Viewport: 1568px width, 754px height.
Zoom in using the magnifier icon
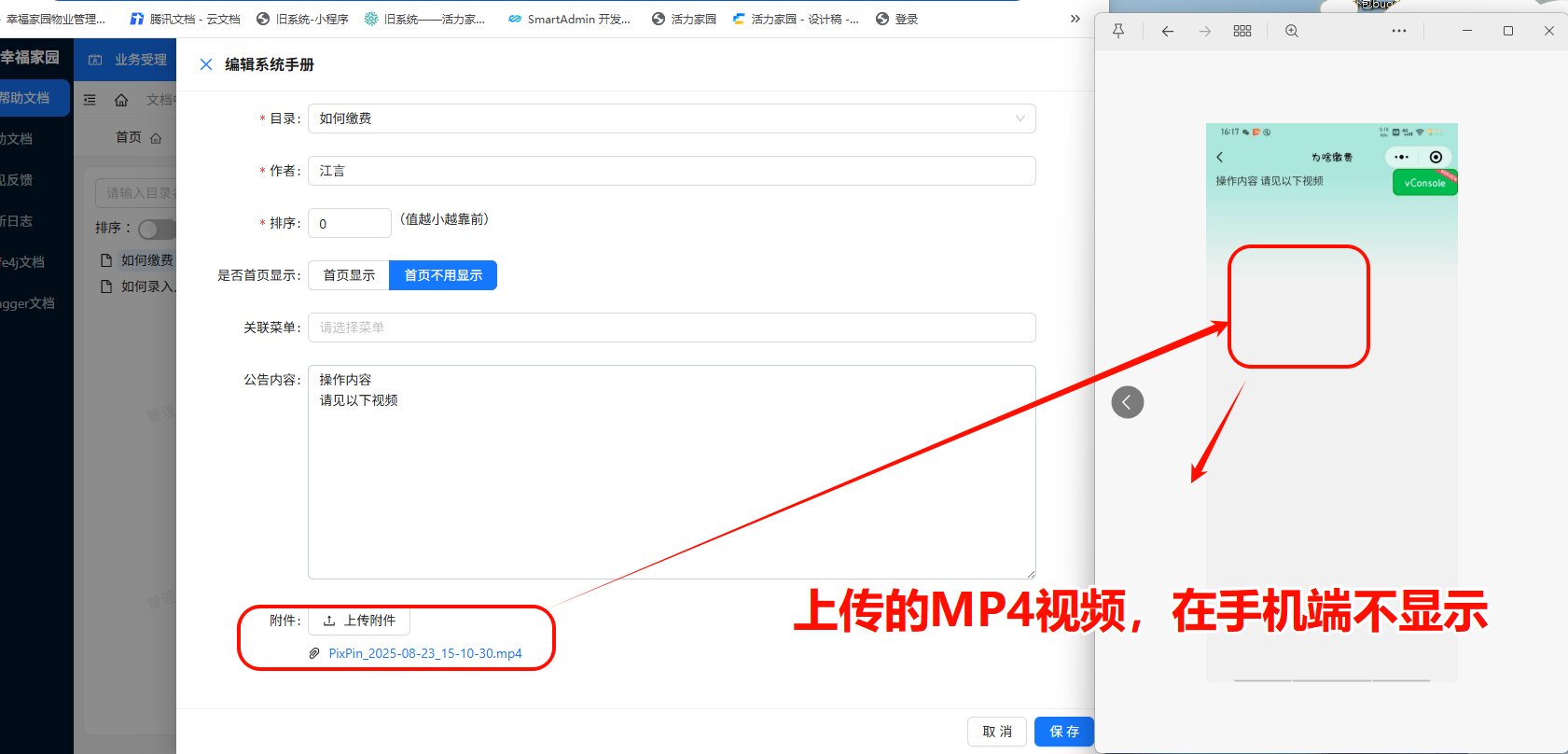[x=1292, y=31]
